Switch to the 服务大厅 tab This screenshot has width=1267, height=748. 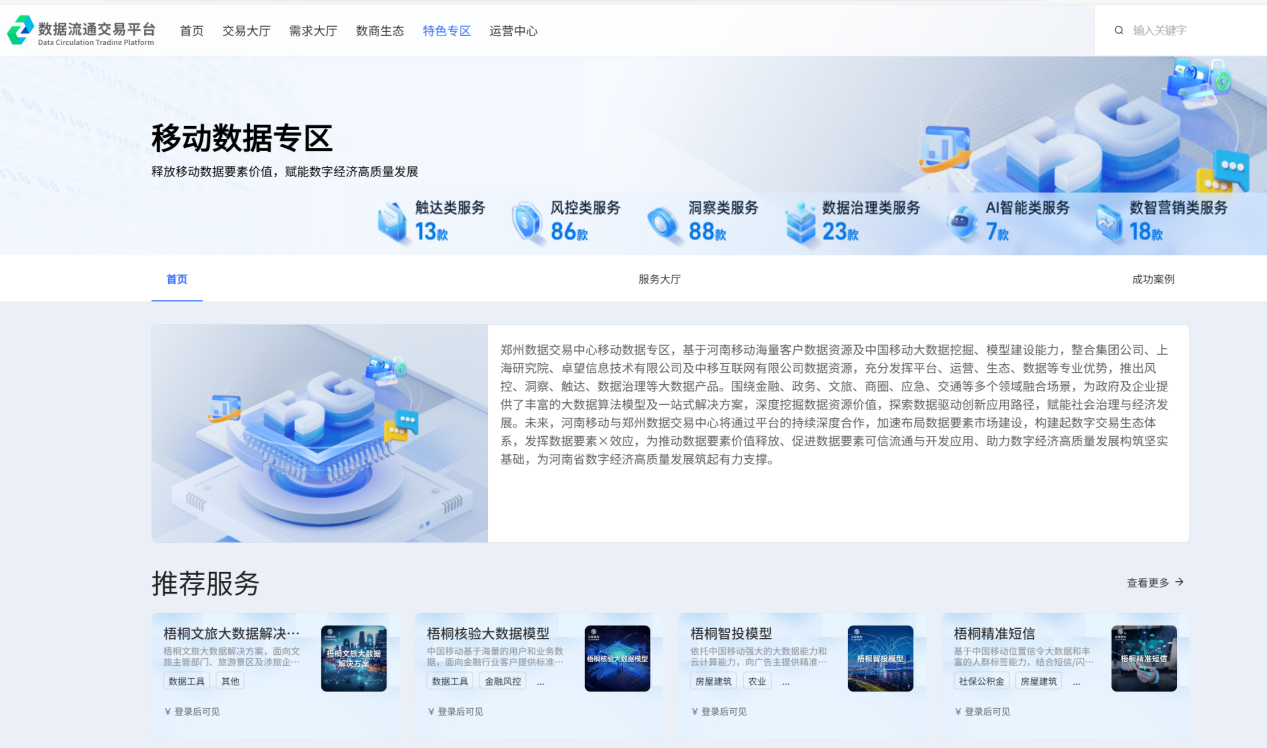[x=660, y=279]
